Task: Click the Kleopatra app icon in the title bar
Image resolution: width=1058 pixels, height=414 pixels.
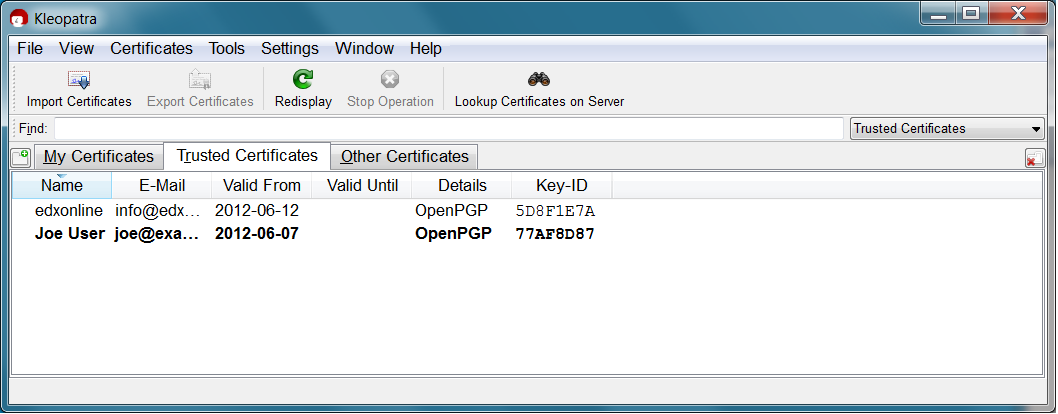Action: (18, 18)
